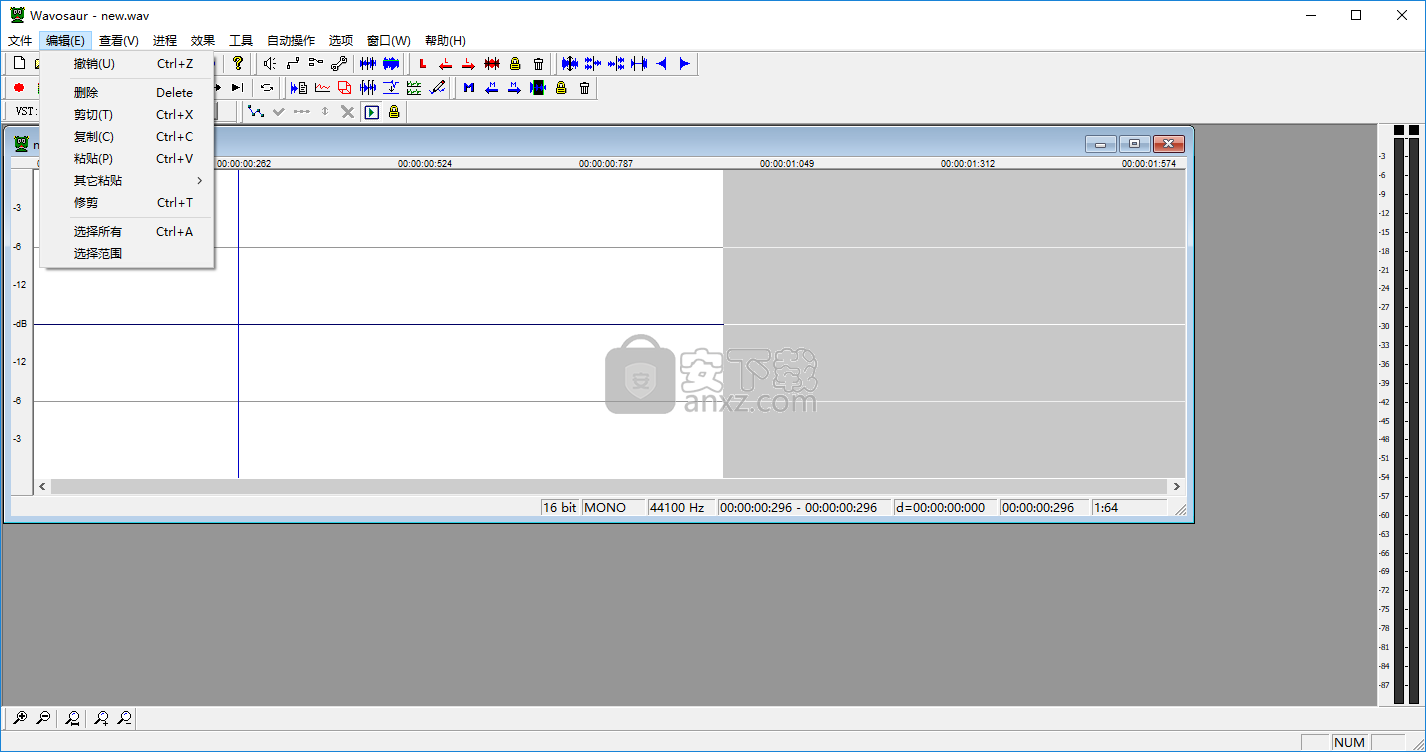Click the yellow question mark help icon
Screen dimensions: 1426x752
point(238,63)
